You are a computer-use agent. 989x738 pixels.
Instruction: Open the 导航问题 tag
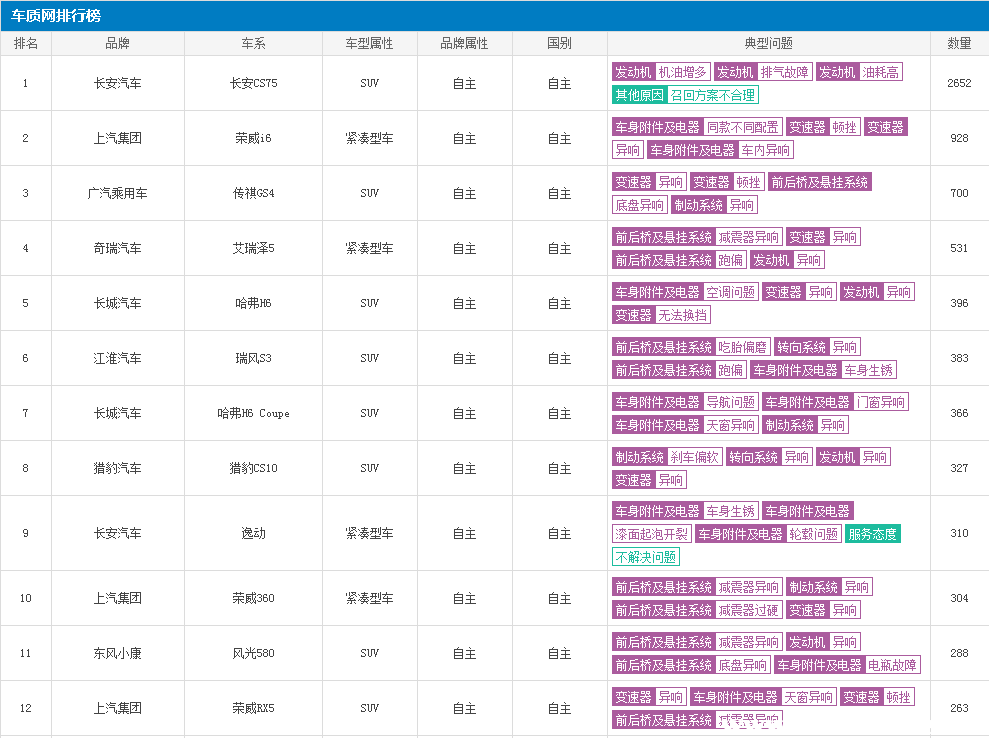pyautogui.click(x=730, y=402)
